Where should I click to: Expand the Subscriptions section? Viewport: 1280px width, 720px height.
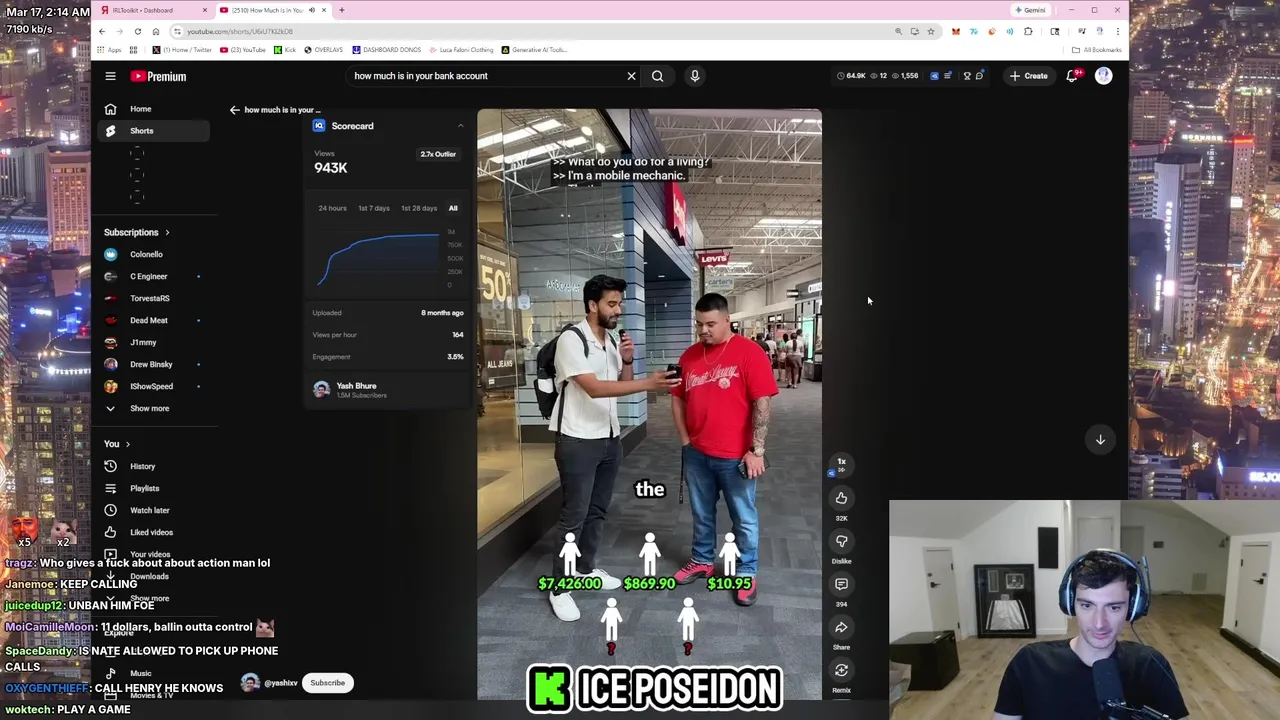137,232
